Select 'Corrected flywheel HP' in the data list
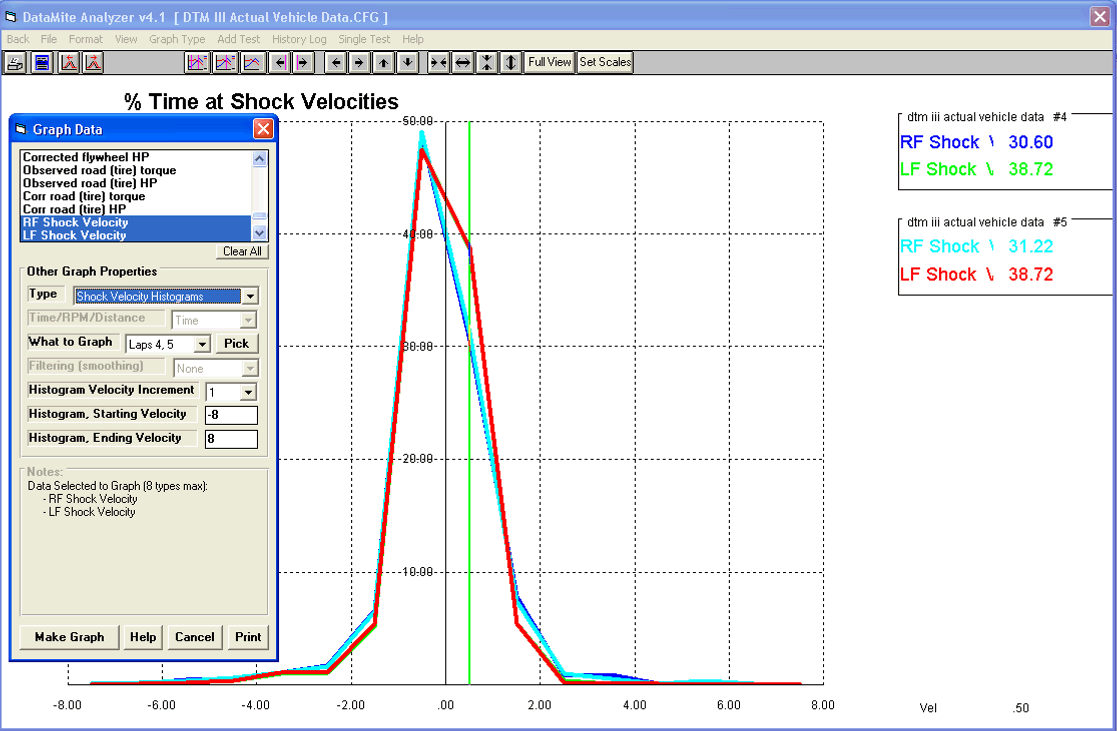Viewport: 1117px width, 731px height. tap(136, 157)
